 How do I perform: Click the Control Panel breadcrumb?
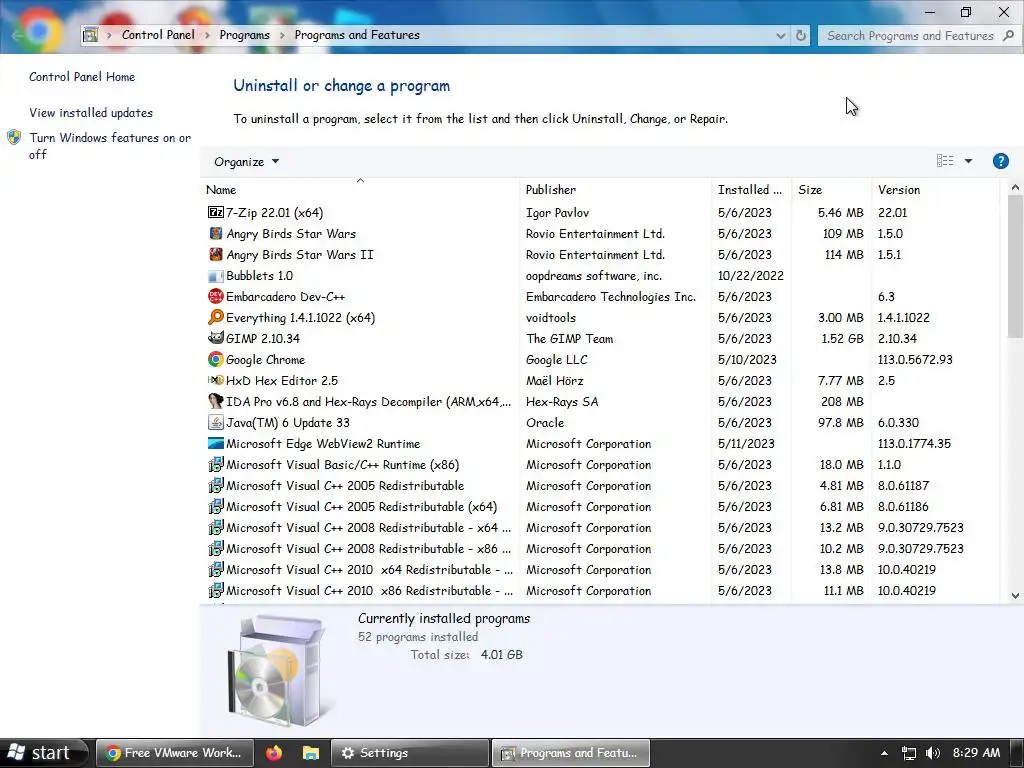pyautogui.click(x=158, y=35)
